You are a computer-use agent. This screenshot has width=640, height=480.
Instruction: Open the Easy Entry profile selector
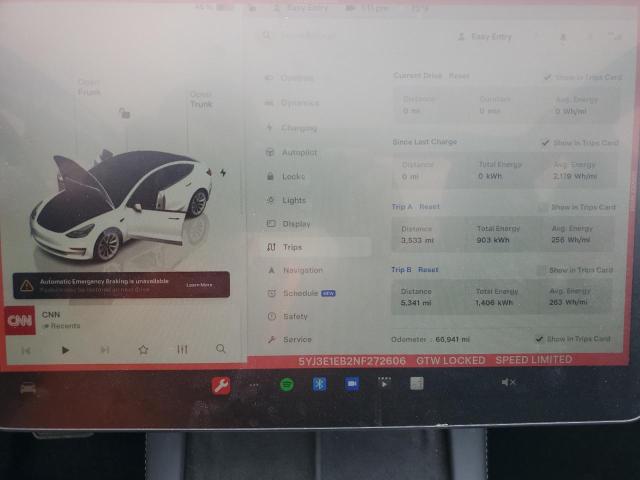[x=485, y=37]
